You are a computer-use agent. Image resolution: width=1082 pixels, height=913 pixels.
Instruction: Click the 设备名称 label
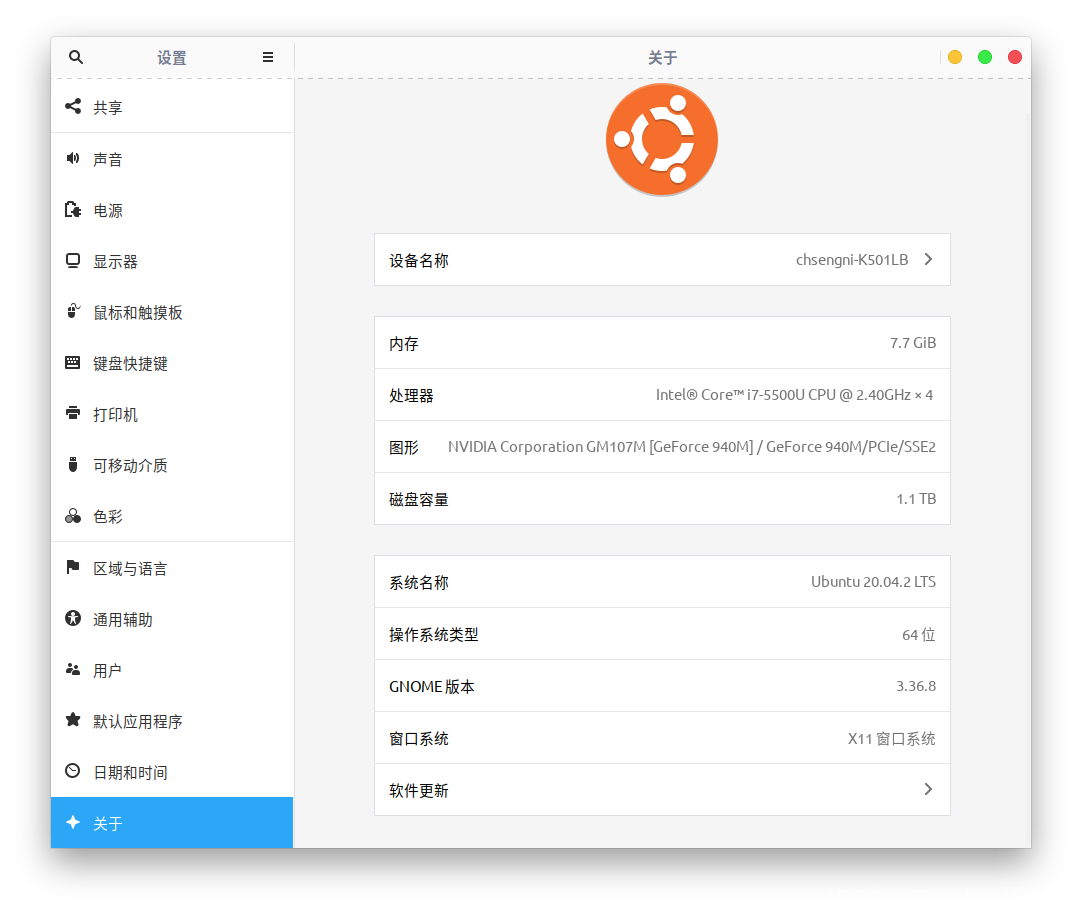(419, 260)
